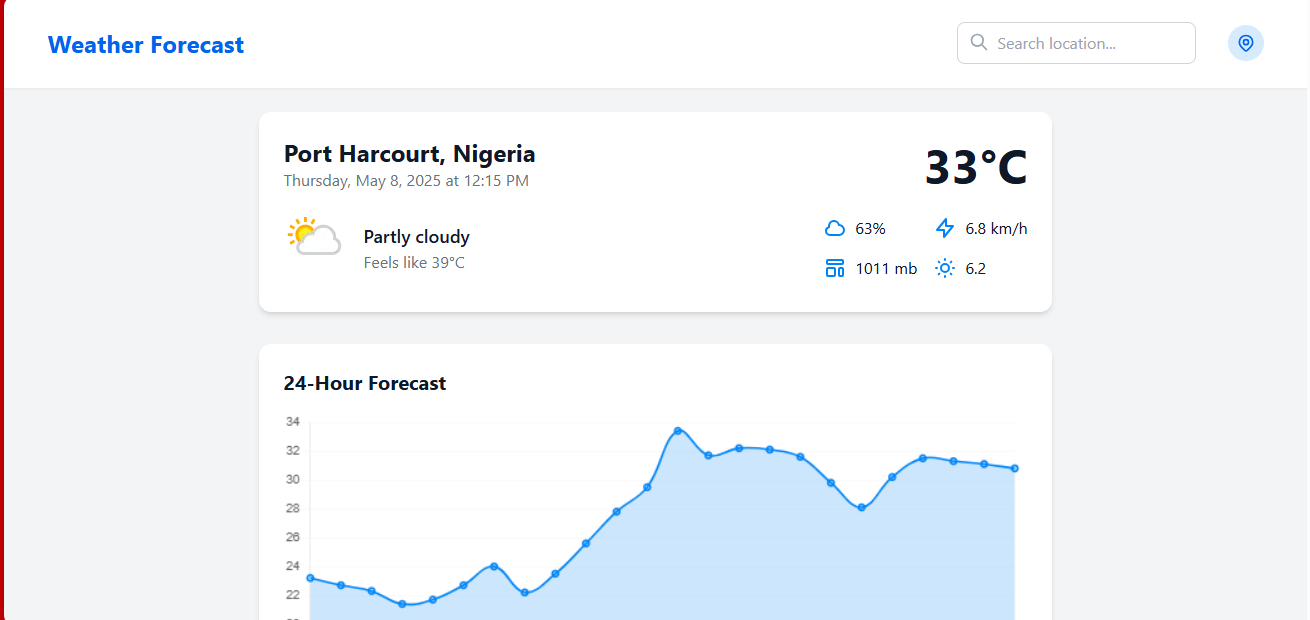Click the Port Harcourt, Nigeria heading
This screenshot has height=620, width=1310.
pyautogui.click(x=409, y=154)
